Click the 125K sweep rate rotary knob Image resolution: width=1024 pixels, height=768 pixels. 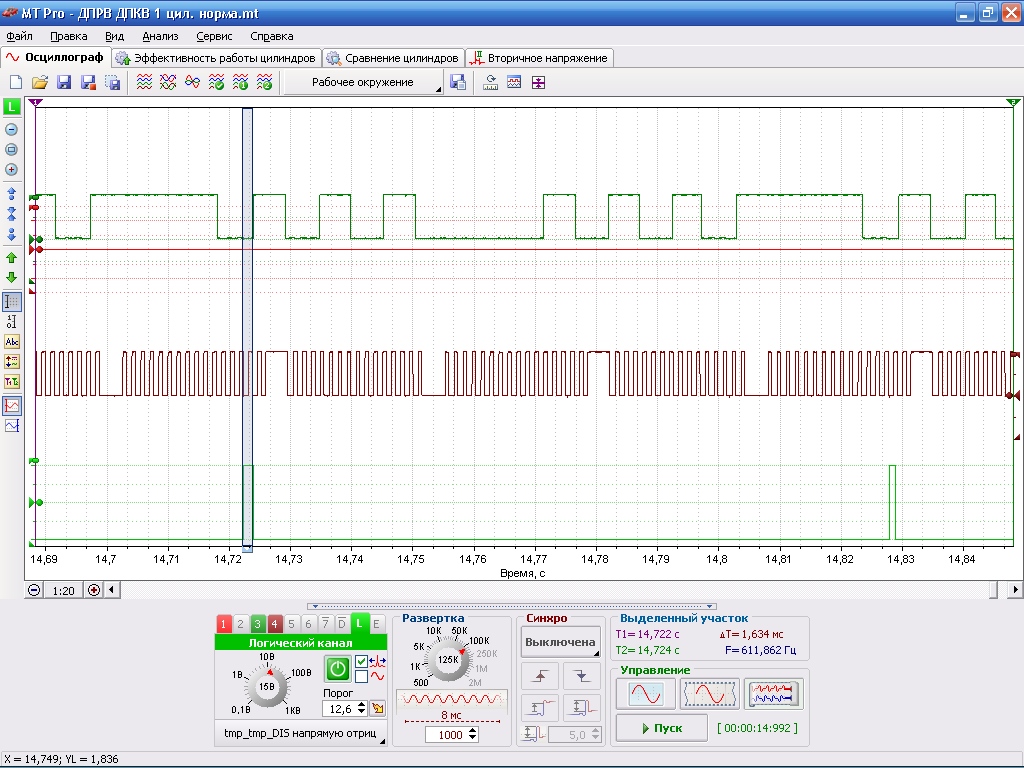coord(448,660)
